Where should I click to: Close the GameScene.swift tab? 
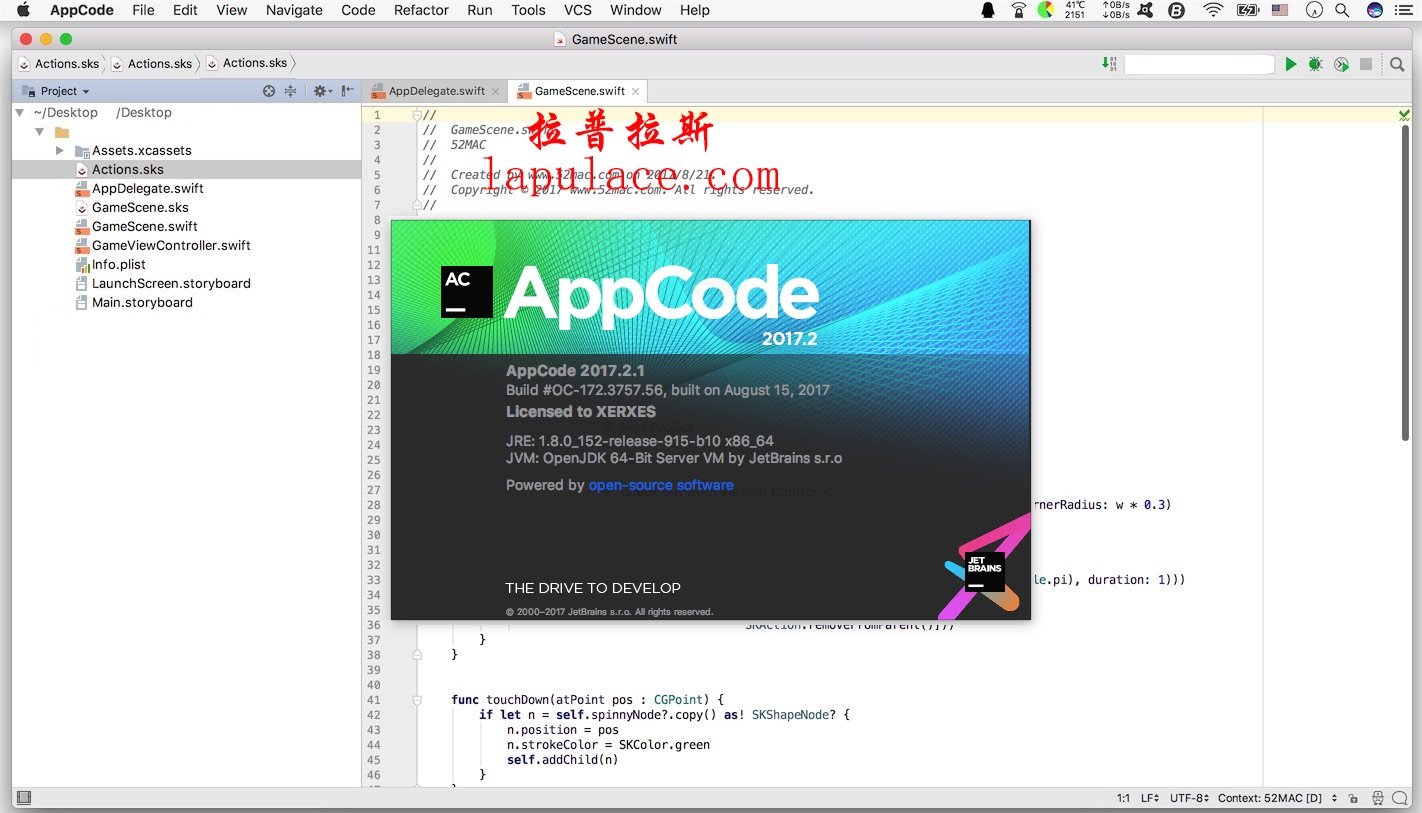635,91
